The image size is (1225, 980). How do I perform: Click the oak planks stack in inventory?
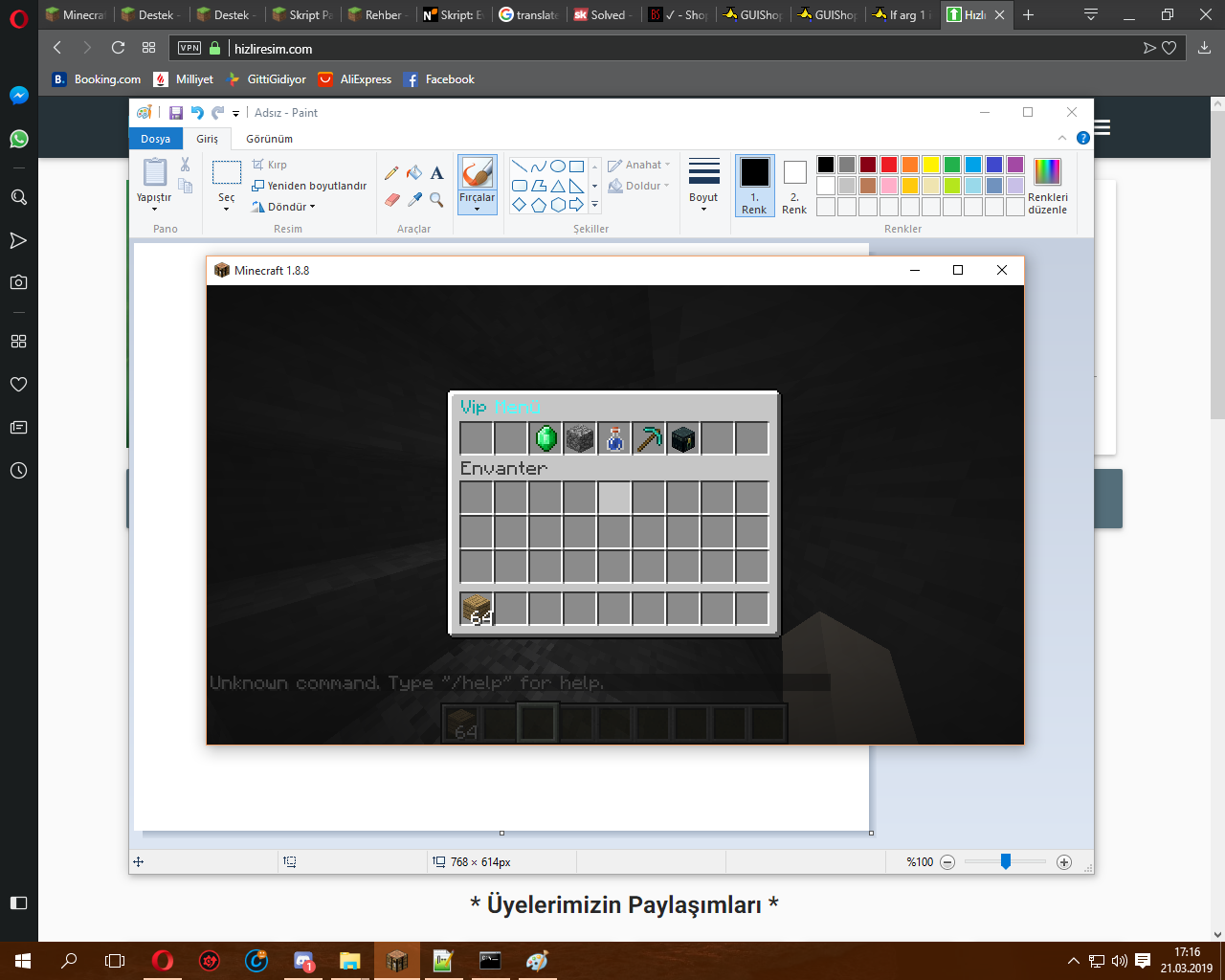(477, 609)
